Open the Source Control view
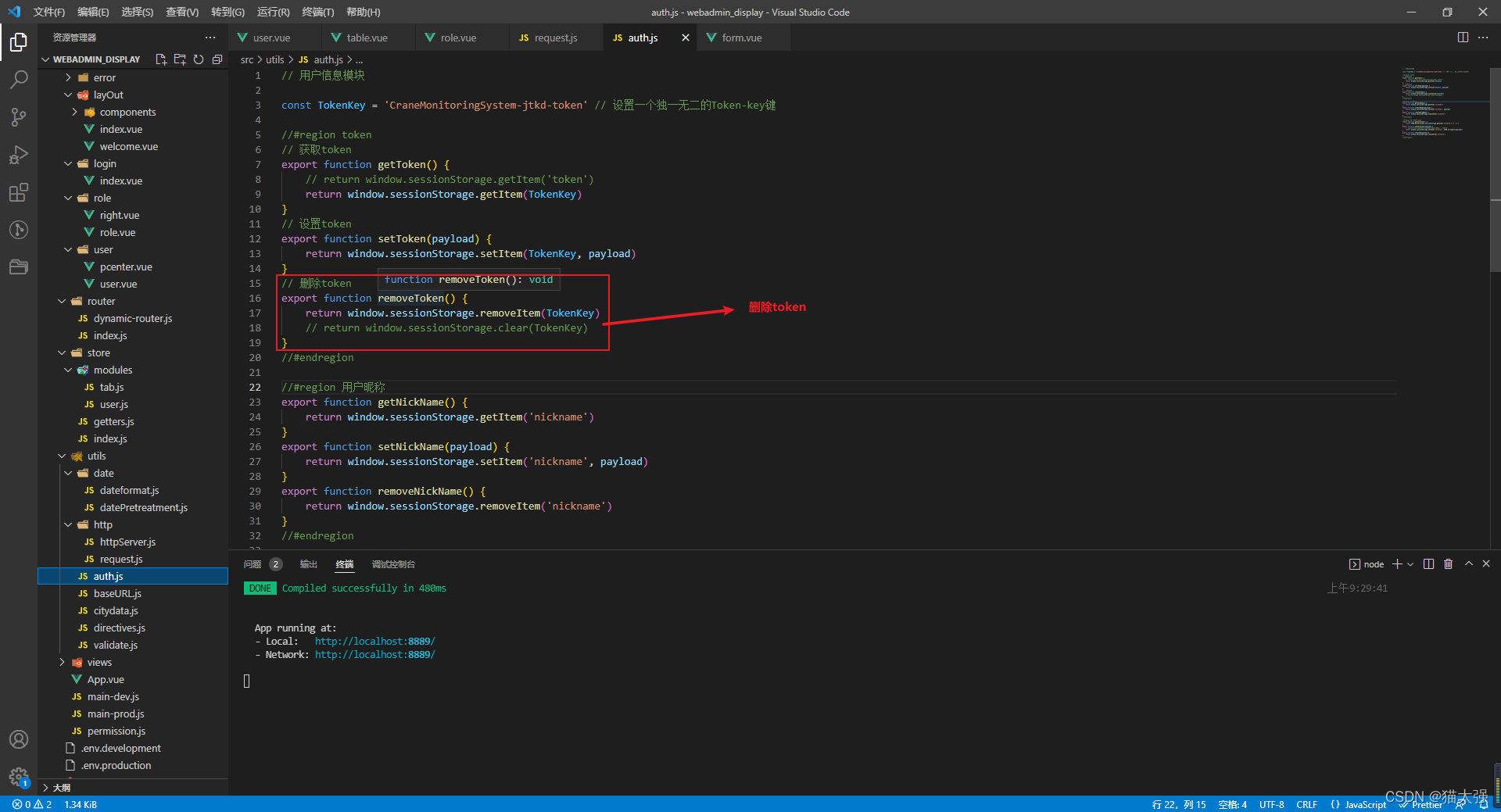Image resolution: width=1501 pixels, height=812 pixels. coord(19,117)
